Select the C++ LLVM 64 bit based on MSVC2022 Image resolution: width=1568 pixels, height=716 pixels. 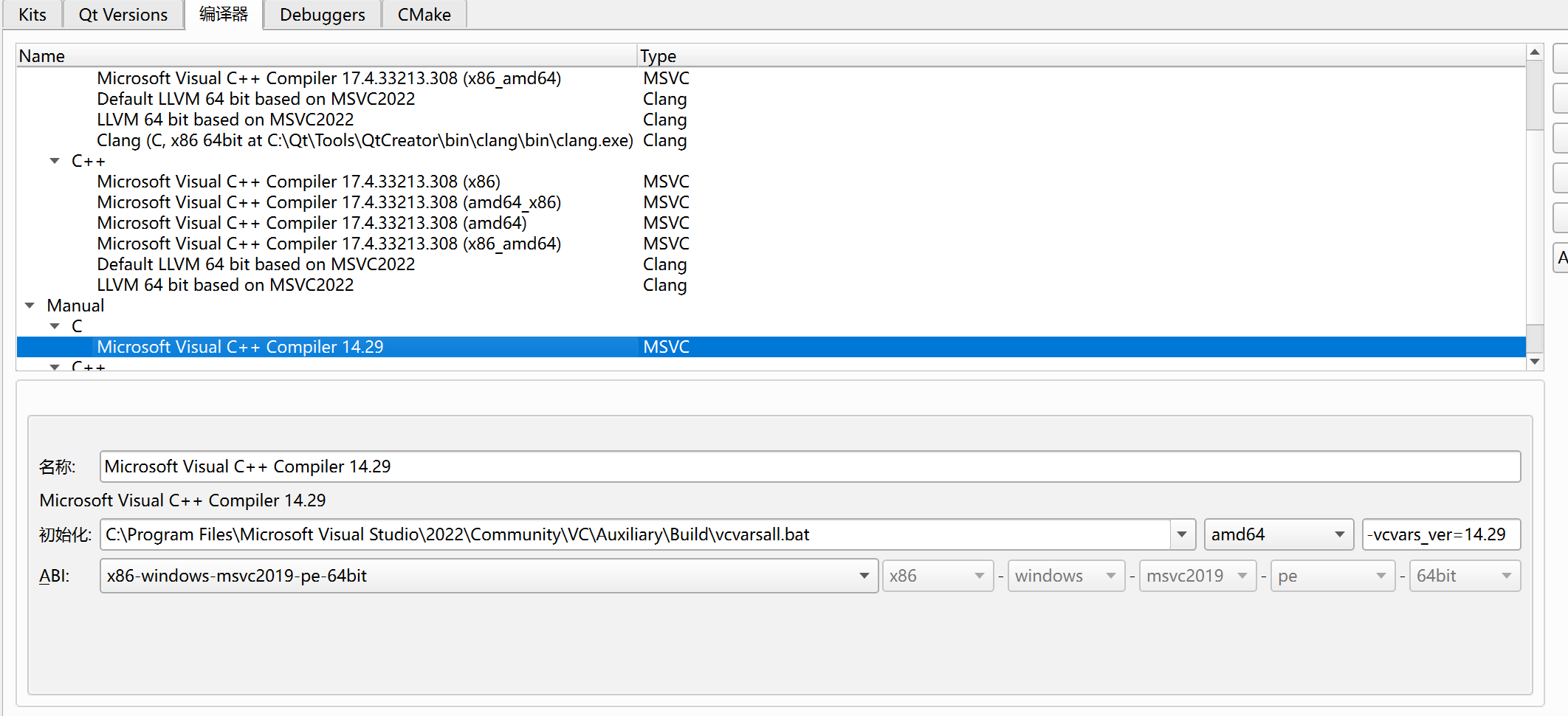(225, 285)
